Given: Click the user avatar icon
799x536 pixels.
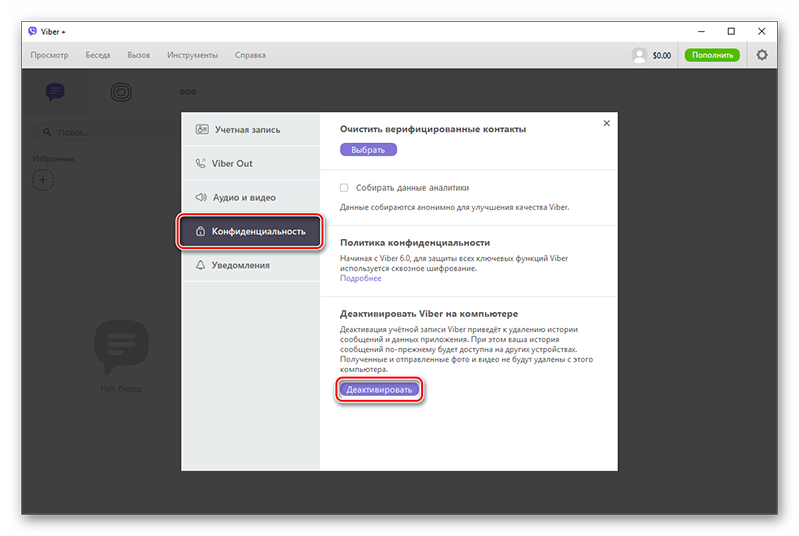Looking at the screenshot, I should pos(639,55).
